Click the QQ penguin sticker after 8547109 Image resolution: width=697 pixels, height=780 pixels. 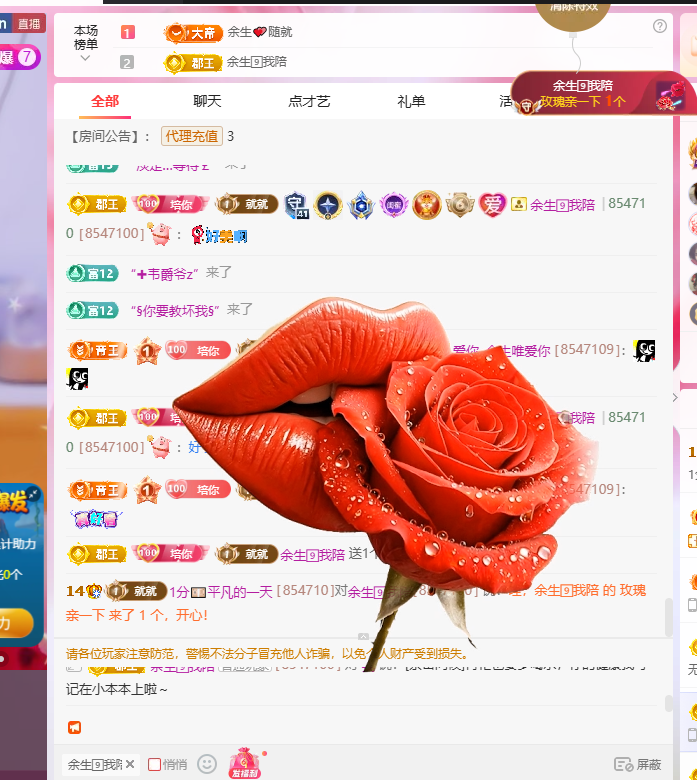pyautogui.click(x=644, y=351)
